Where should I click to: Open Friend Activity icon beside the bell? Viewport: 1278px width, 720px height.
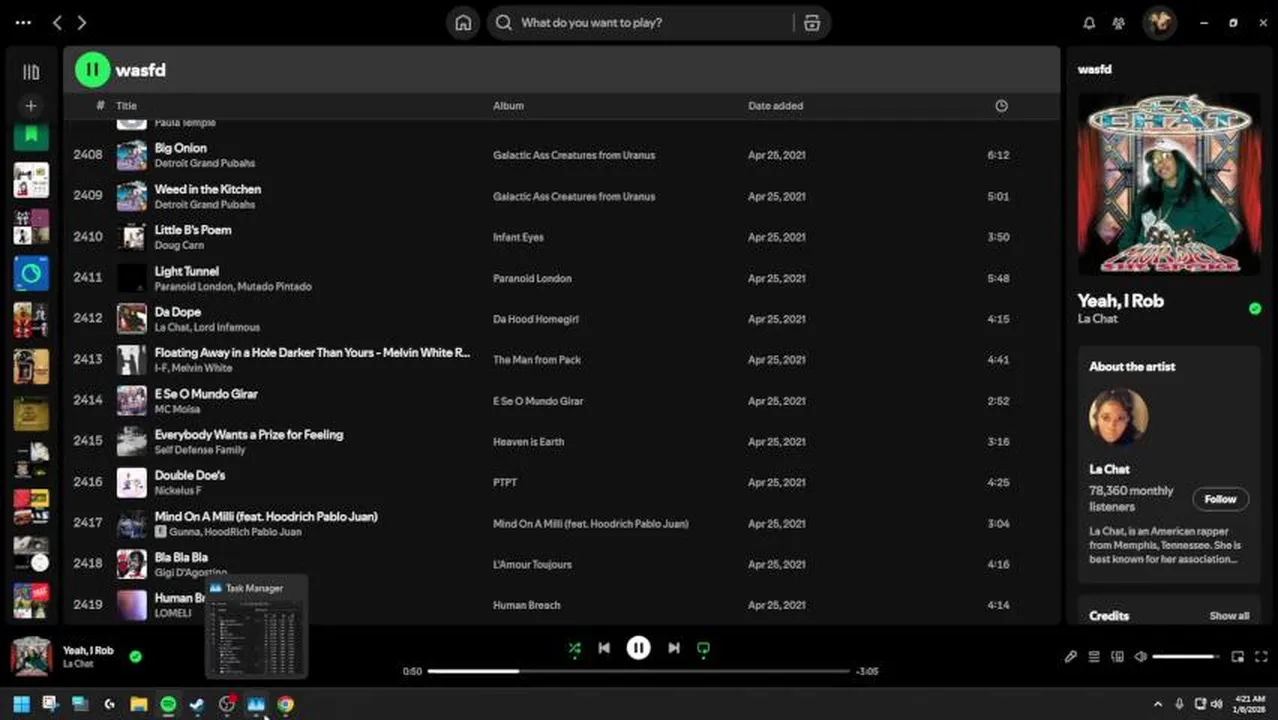pyautogui.click(x=1120, y=23)
